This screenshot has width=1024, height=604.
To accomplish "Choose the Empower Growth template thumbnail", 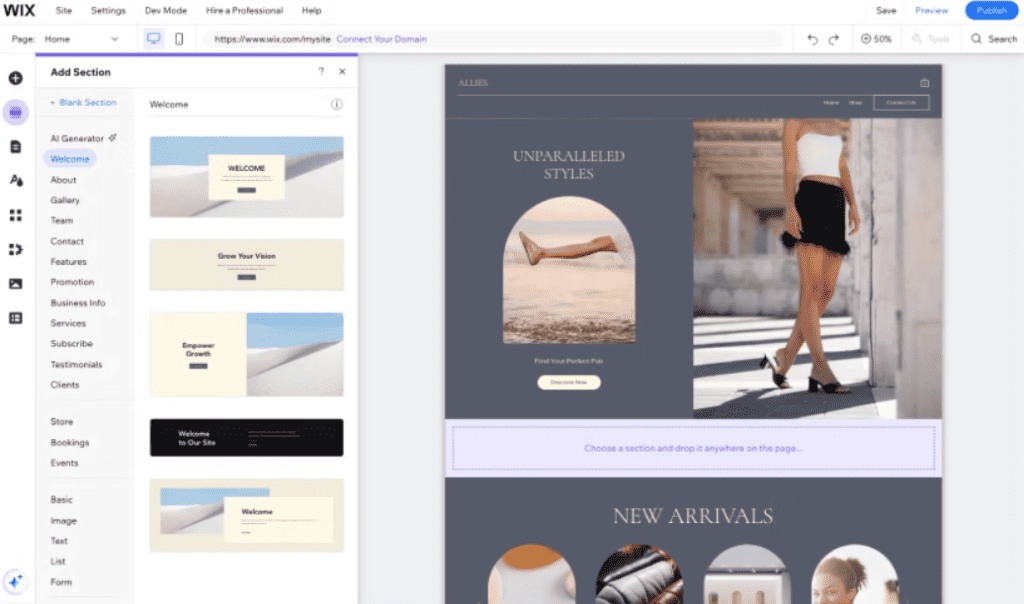I will point(246,355).
